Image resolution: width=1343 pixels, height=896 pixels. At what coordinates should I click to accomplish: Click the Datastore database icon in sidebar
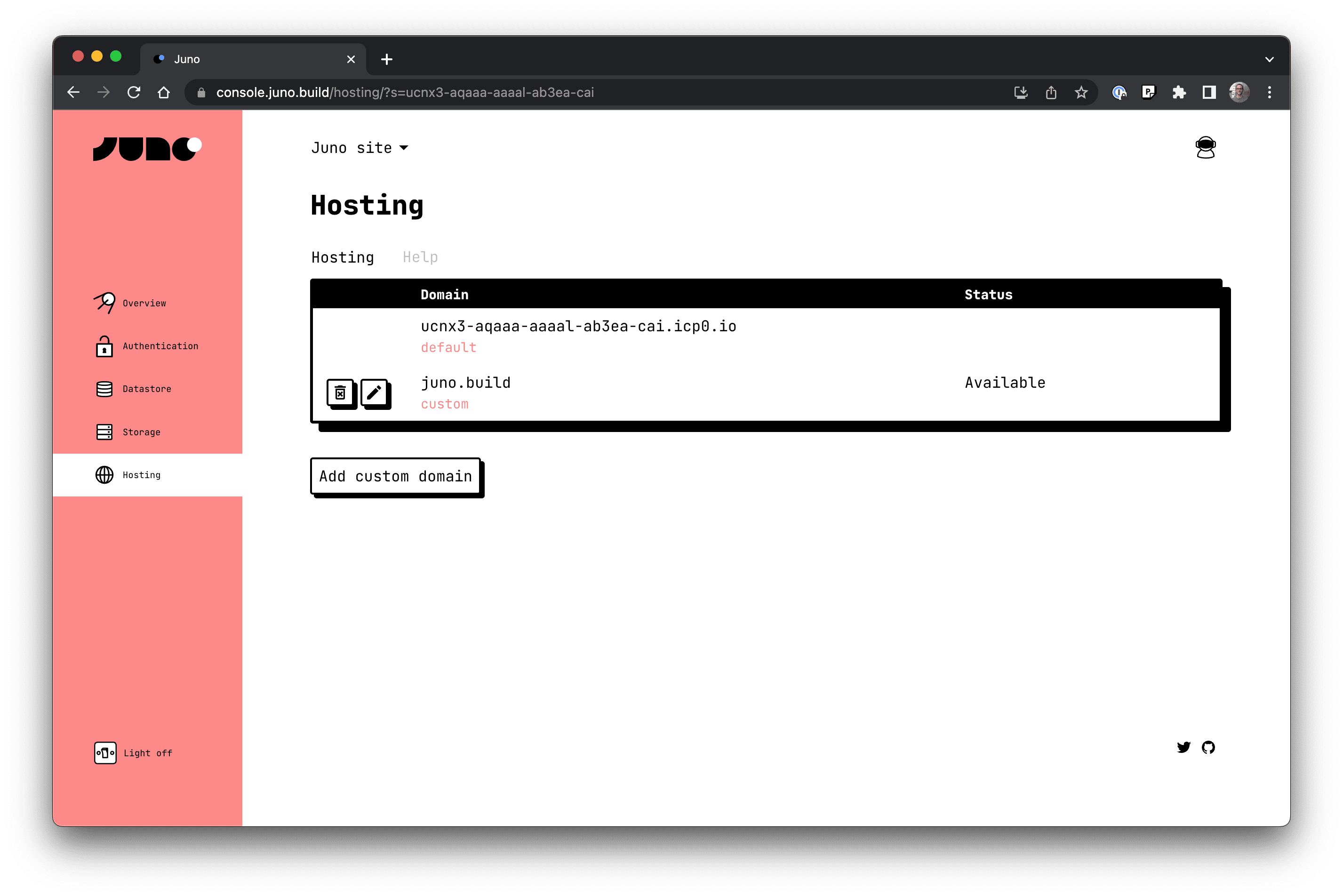105,389
